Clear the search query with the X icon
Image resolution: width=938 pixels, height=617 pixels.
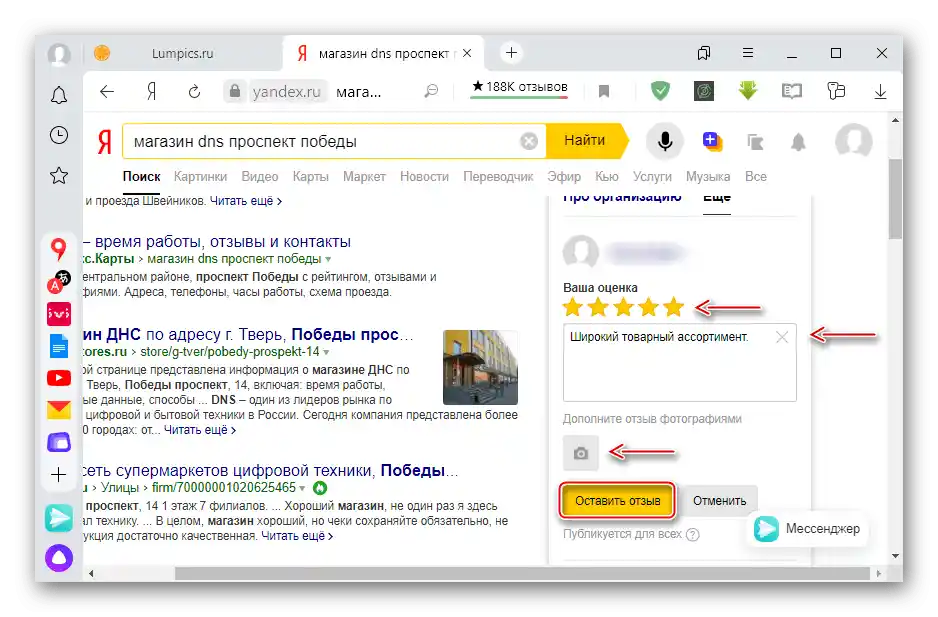[529, 140]
